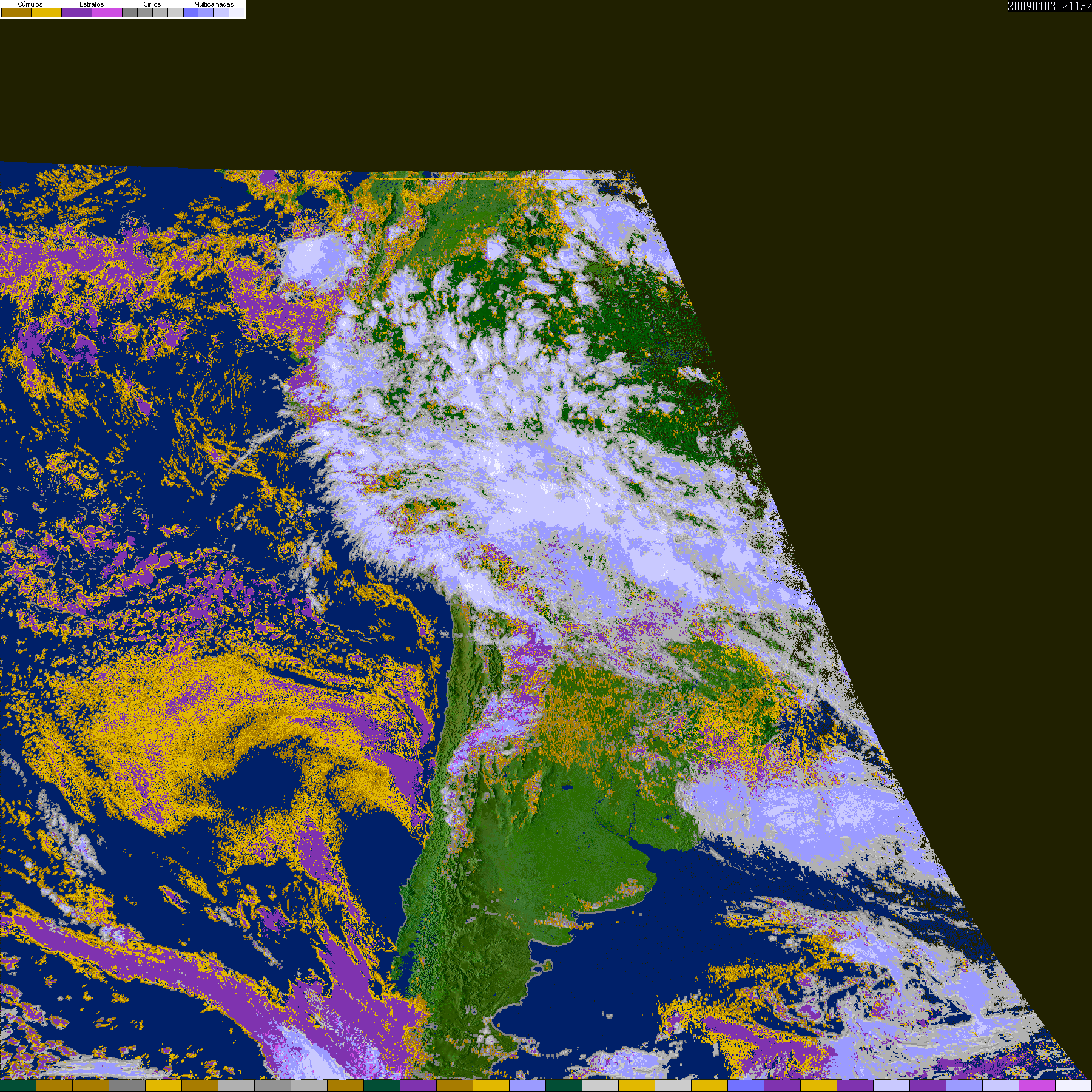Click the 20090103 2115Z timestamp
1092x1092 pixels.
[1050, 7]
